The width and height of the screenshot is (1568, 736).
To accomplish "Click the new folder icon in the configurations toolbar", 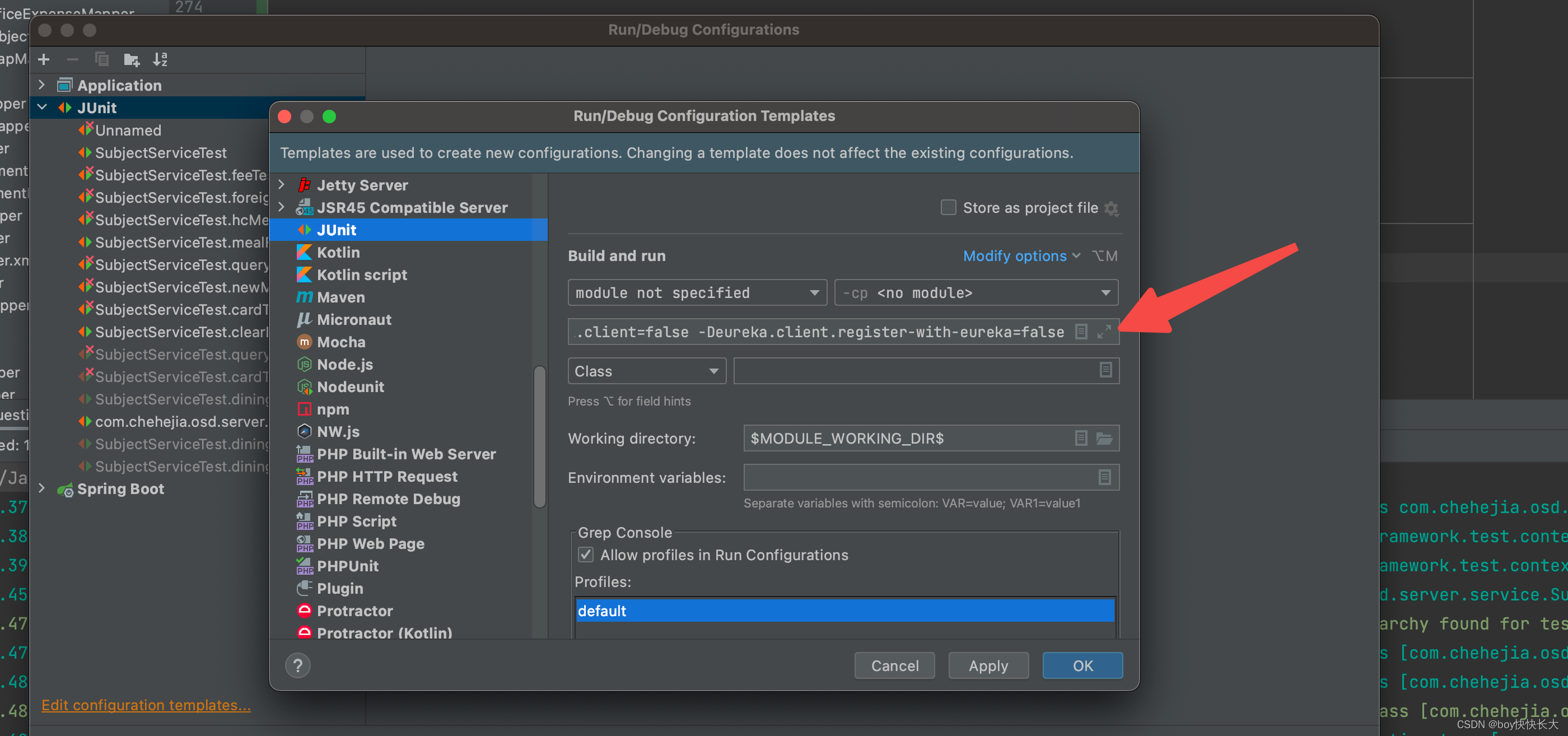I will 132,60.
